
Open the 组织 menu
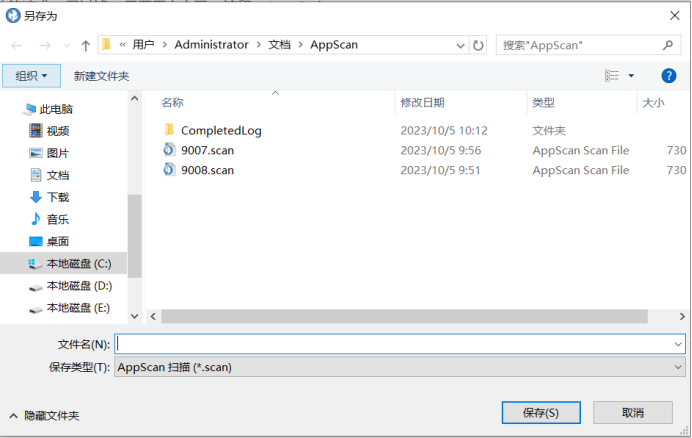tap(31, 76)
